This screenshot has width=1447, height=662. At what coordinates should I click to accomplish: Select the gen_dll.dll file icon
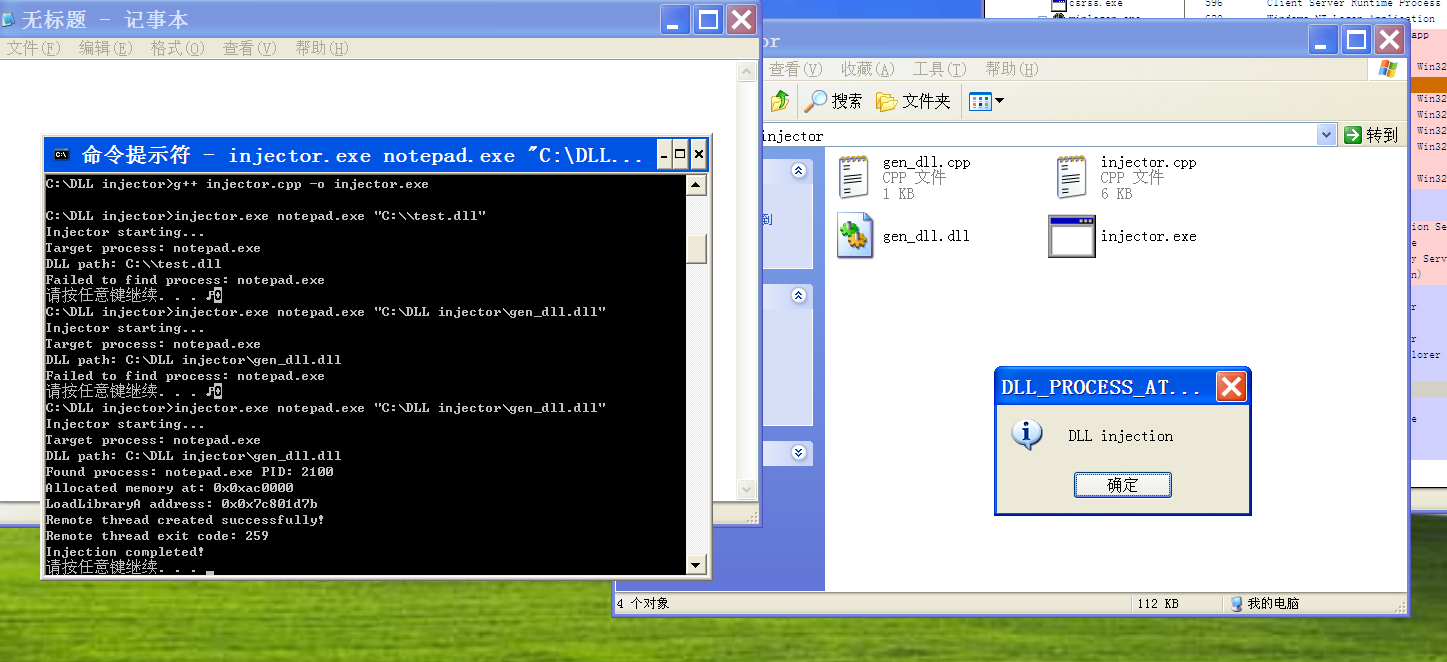point(853,236)
